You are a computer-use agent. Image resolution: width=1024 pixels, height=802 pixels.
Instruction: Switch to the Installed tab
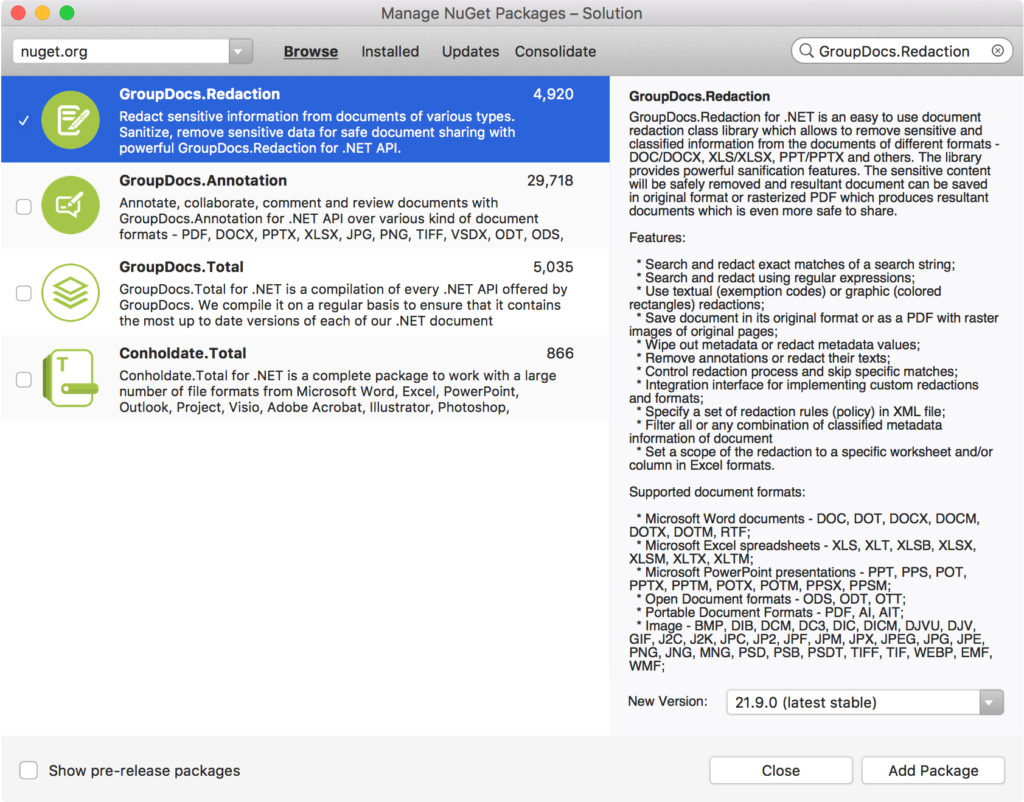pyautogui.click(x=390, y=51)
